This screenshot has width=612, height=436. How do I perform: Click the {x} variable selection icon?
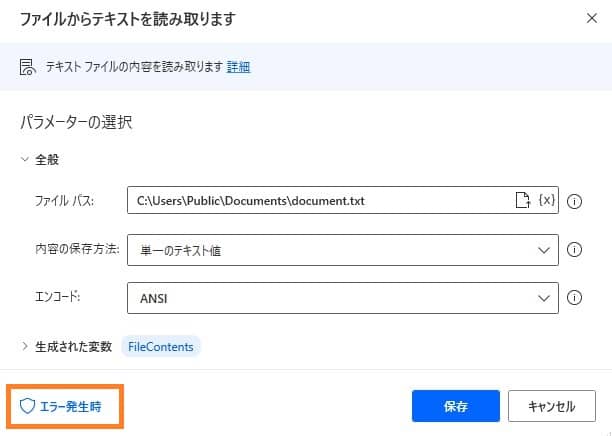pos(546,201)
